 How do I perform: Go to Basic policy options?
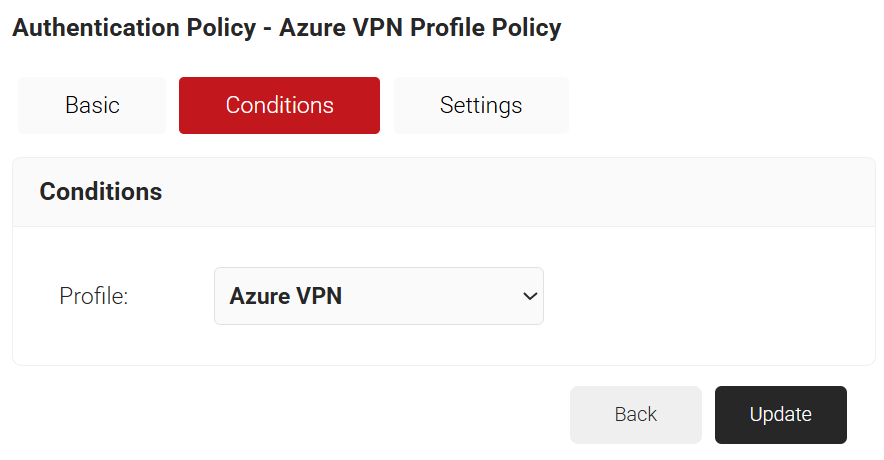92,105
